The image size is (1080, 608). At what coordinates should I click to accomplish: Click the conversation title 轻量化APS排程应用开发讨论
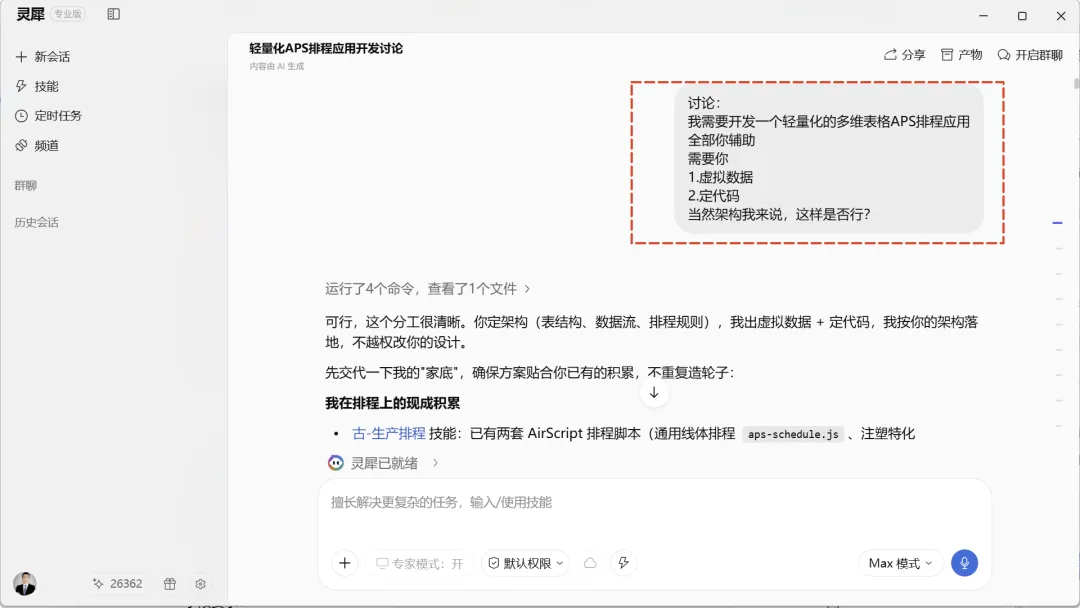(x=326, y=48)
